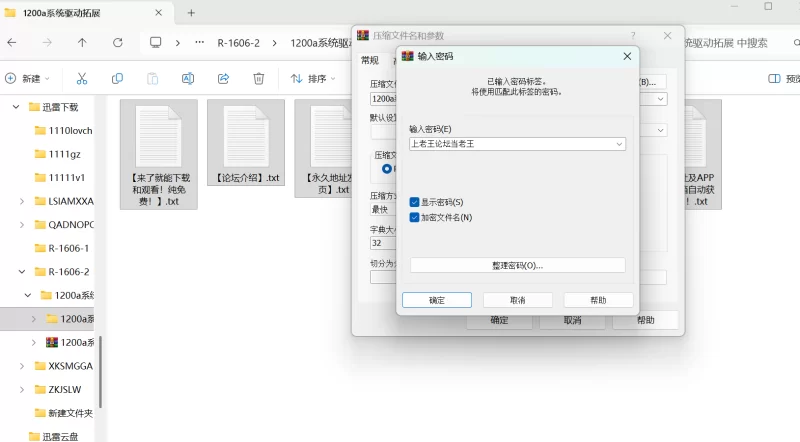Click the Delete trash can icon
Image resolution: width=800 pixels, height=442 pixels.
tap(258, 78)
